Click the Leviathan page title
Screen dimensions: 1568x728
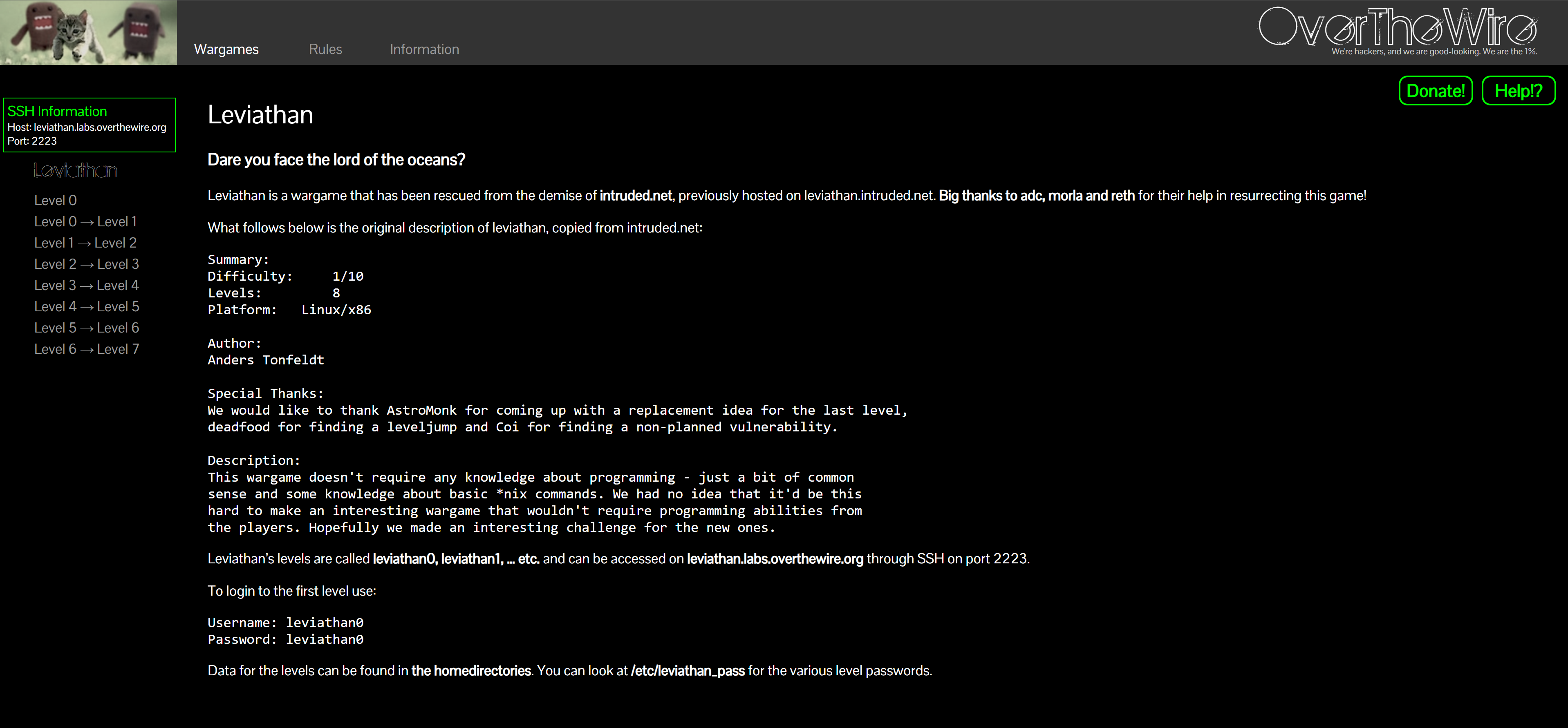(x=260, y=115)
